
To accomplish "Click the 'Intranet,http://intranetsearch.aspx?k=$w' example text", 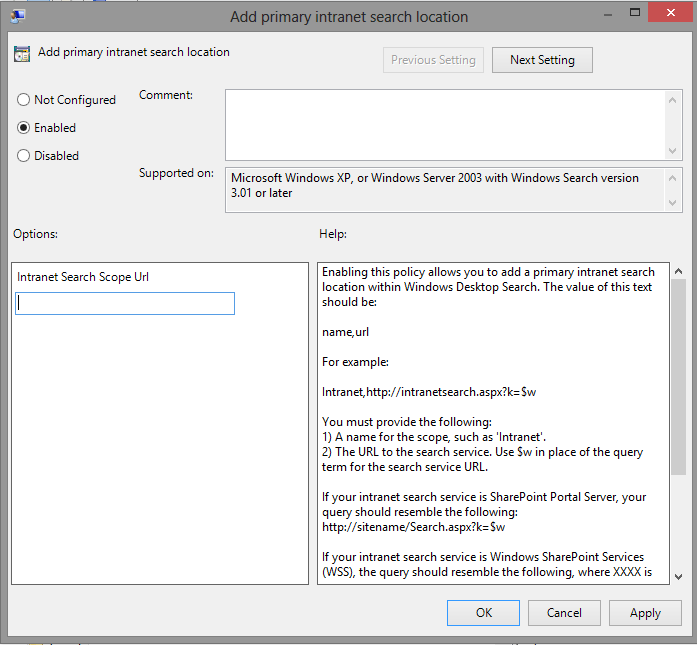I will pyautogui.click(x=429, y=392).
